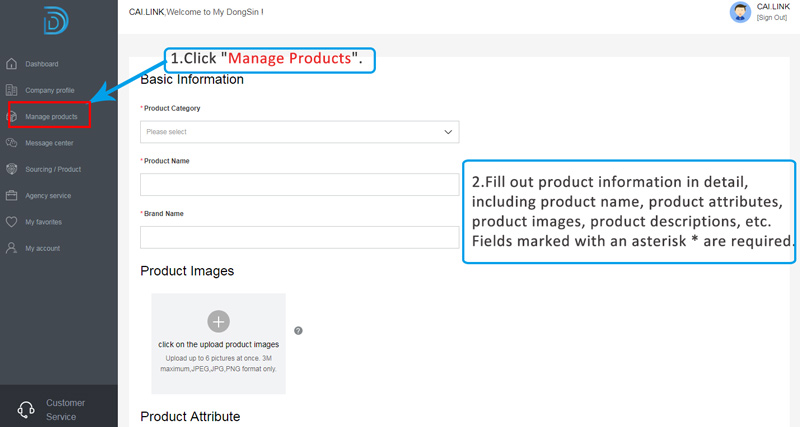Click the Message center chat icon
800x427 pixels.
(12, 143)
